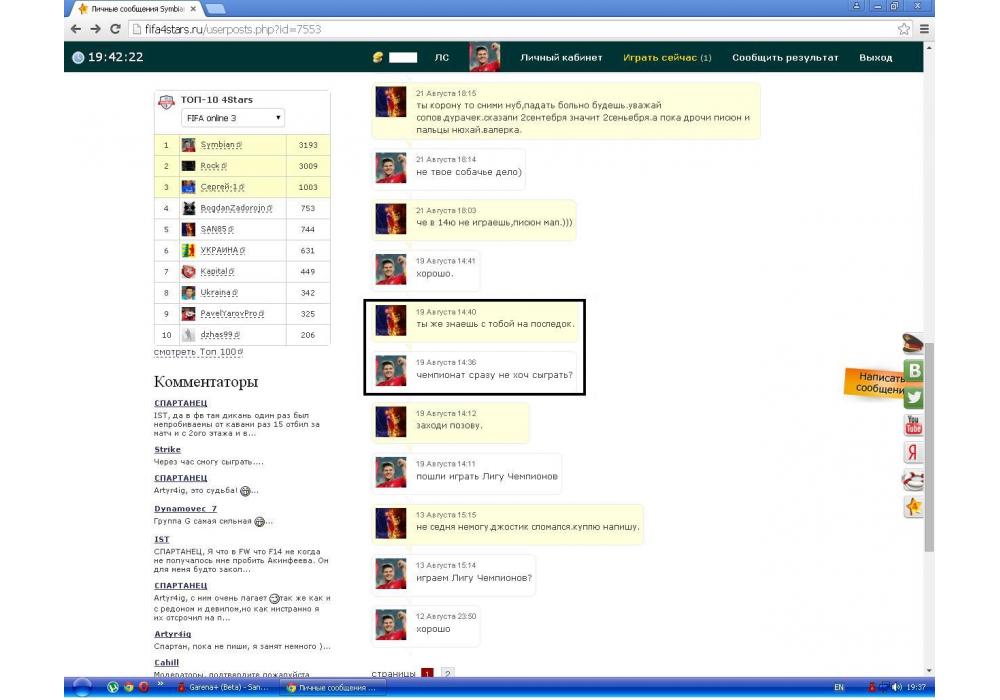This screenshot has height=700, width=1000.
Task: Click BogdanZadorojn's avatar icon in top-10
Action: click(x=188, y=208)
